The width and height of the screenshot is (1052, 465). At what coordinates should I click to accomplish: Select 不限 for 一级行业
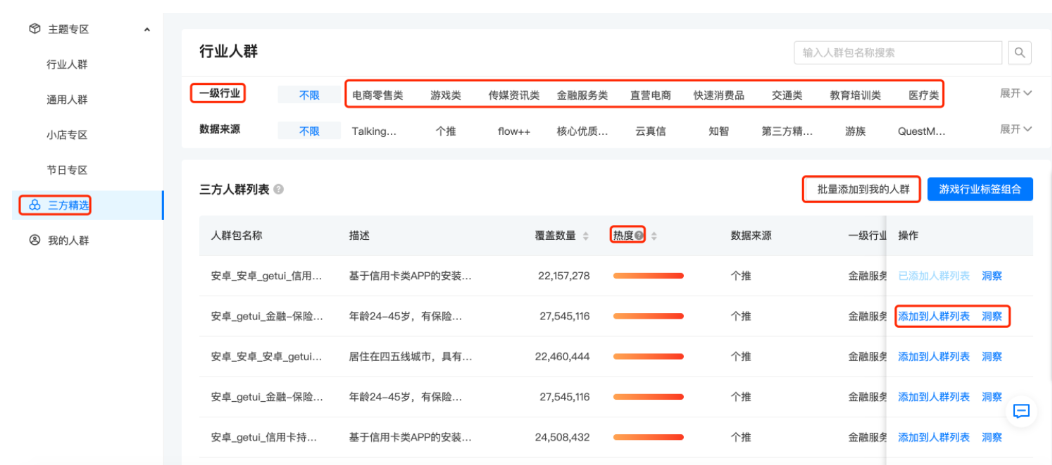coord(309,95)
